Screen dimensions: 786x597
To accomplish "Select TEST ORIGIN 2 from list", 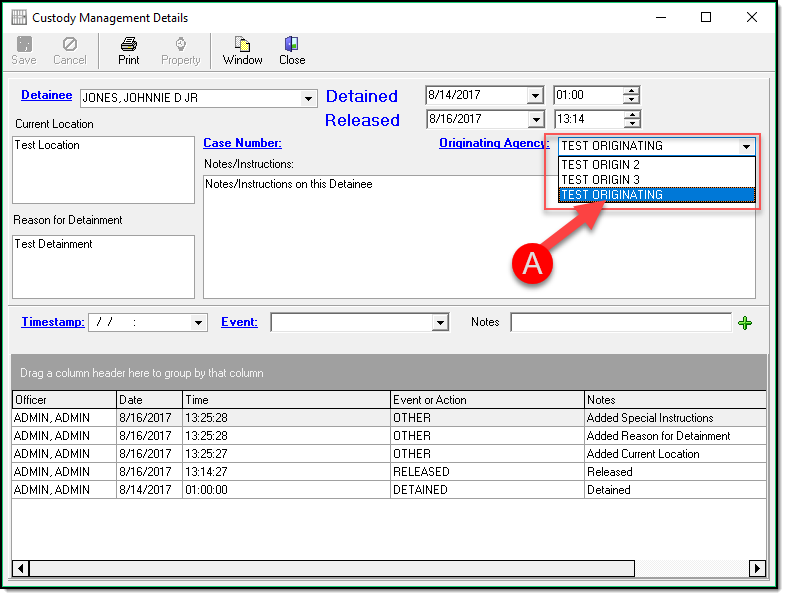I will coord(600,165).
